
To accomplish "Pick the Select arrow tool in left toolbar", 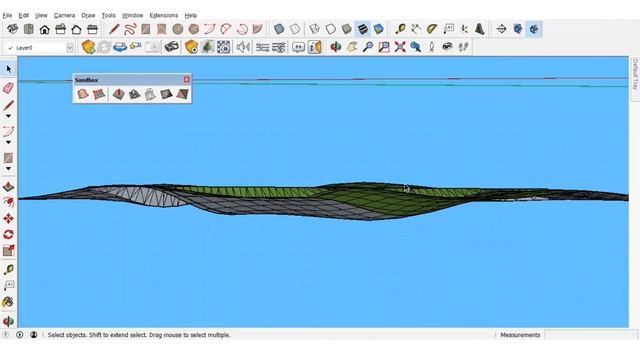I will click(x=9, y=69).
